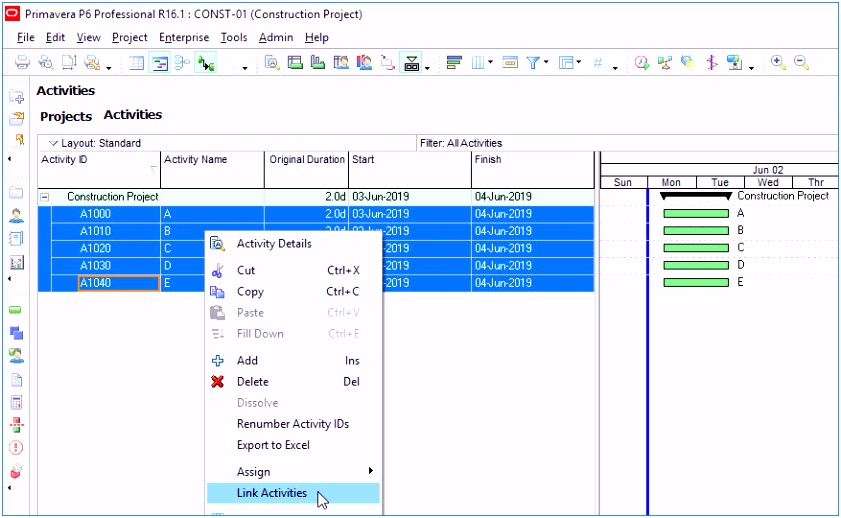The width and height of the screenshot is (841, 518).
Task: Open the Expenses calculator sidebar icon
Action: point(16,402)
